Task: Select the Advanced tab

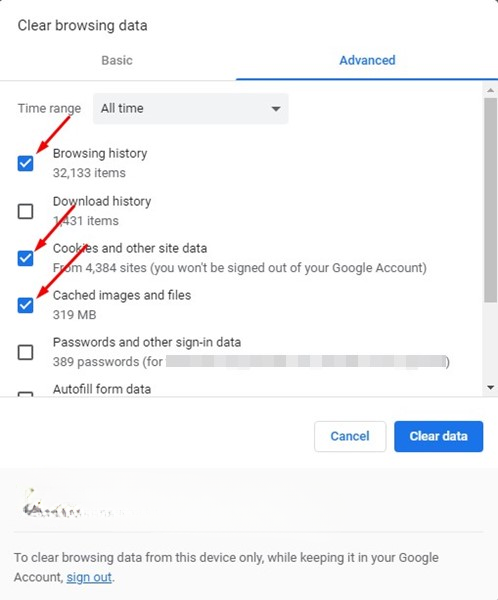Action: (x=367, y=60)
